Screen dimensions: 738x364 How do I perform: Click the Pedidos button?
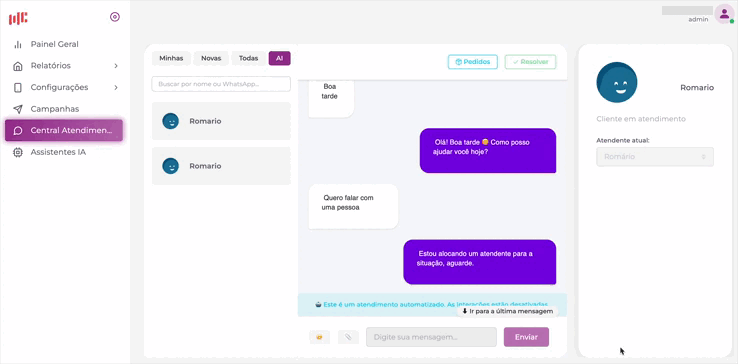[x=473, y=62]
